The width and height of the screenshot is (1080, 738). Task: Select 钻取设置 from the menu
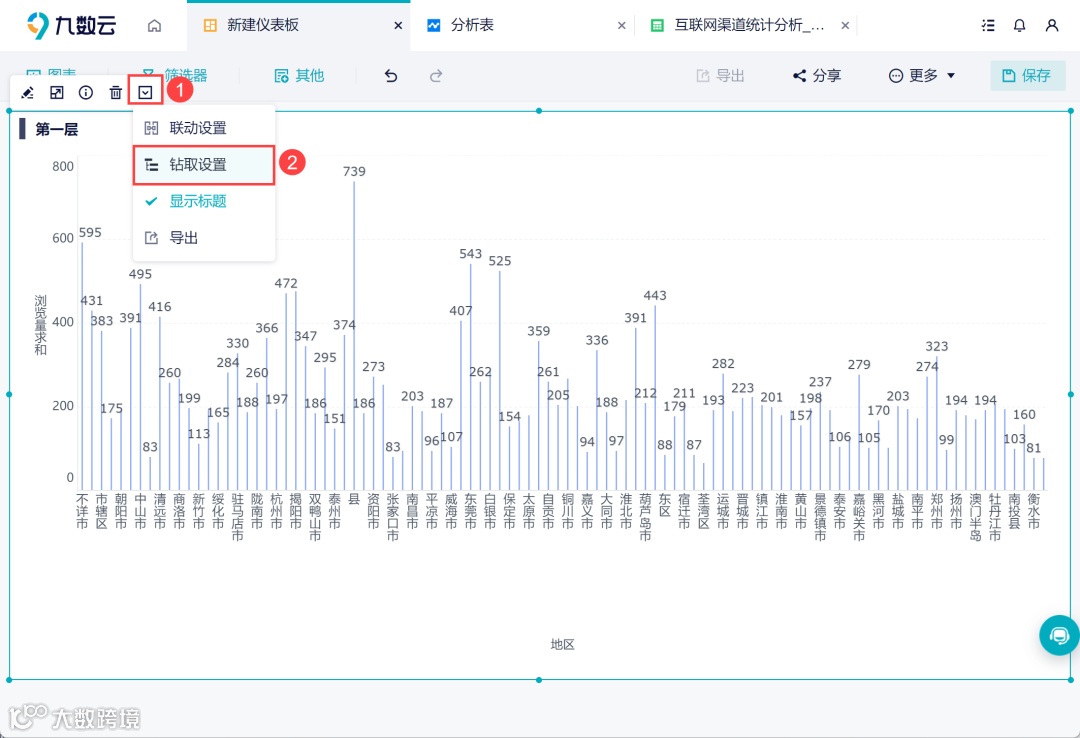tap(197, 165)
